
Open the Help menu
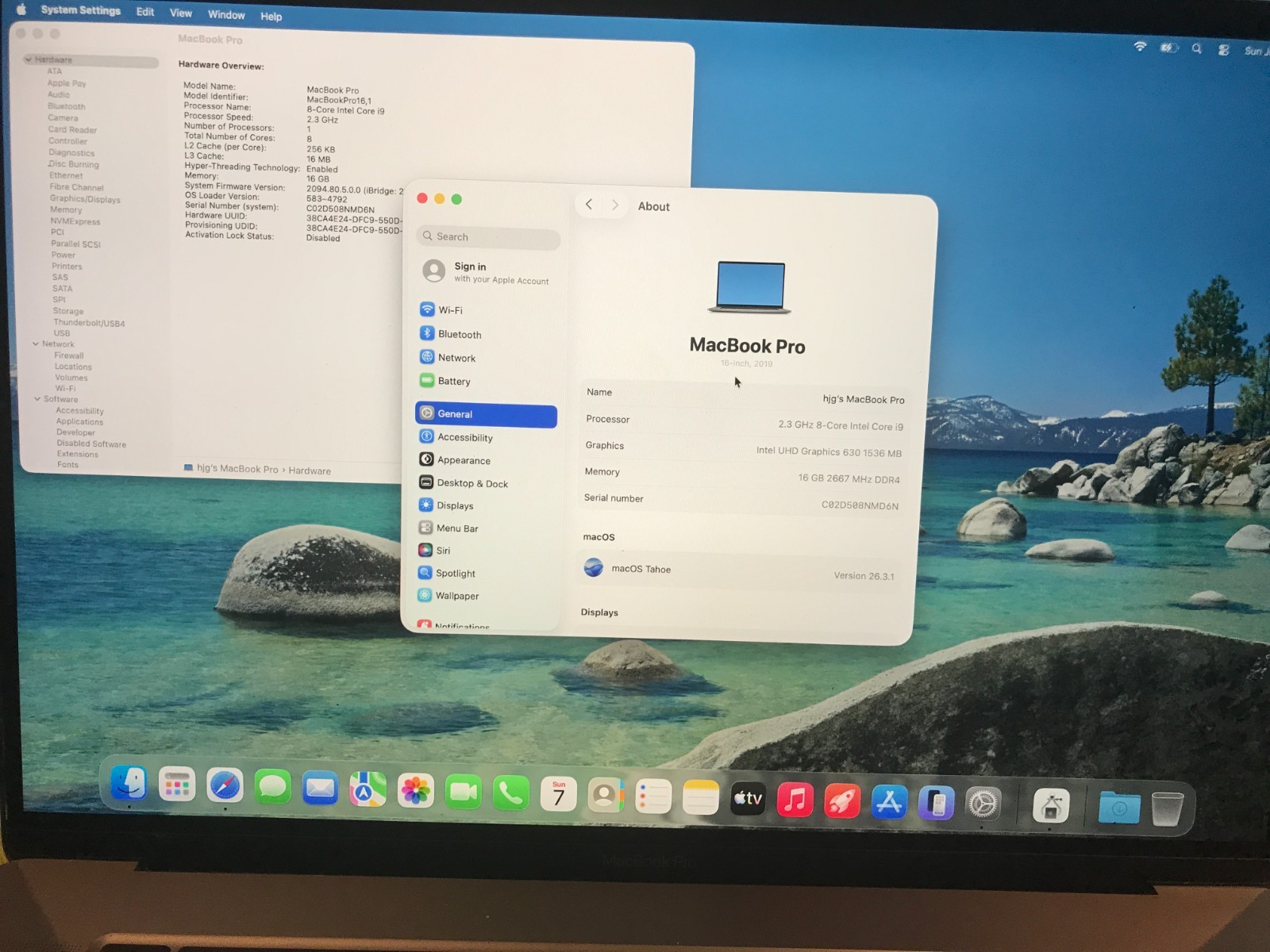pos(271,17)
